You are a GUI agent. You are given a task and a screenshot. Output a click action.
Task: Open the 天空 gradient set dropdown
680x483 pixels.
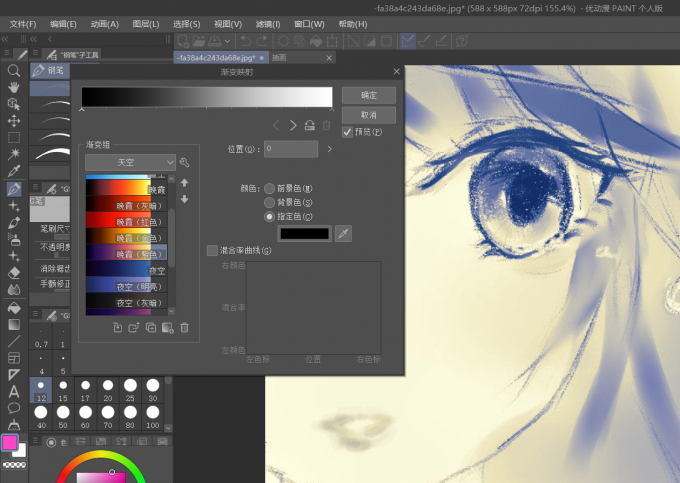(x=130, y=163)
